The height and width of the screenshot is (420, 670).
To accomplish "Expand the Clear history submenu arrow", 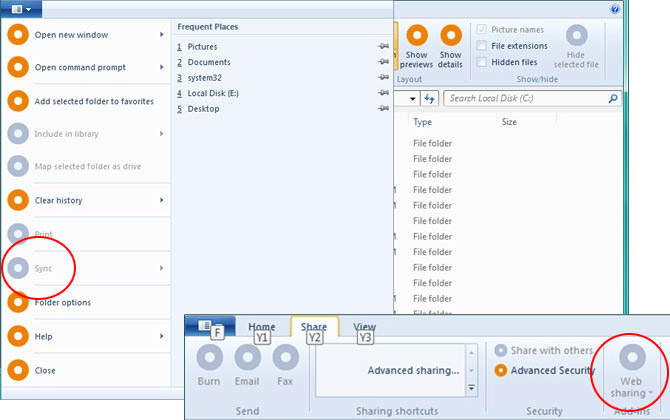I will click(x=162, y=200).
